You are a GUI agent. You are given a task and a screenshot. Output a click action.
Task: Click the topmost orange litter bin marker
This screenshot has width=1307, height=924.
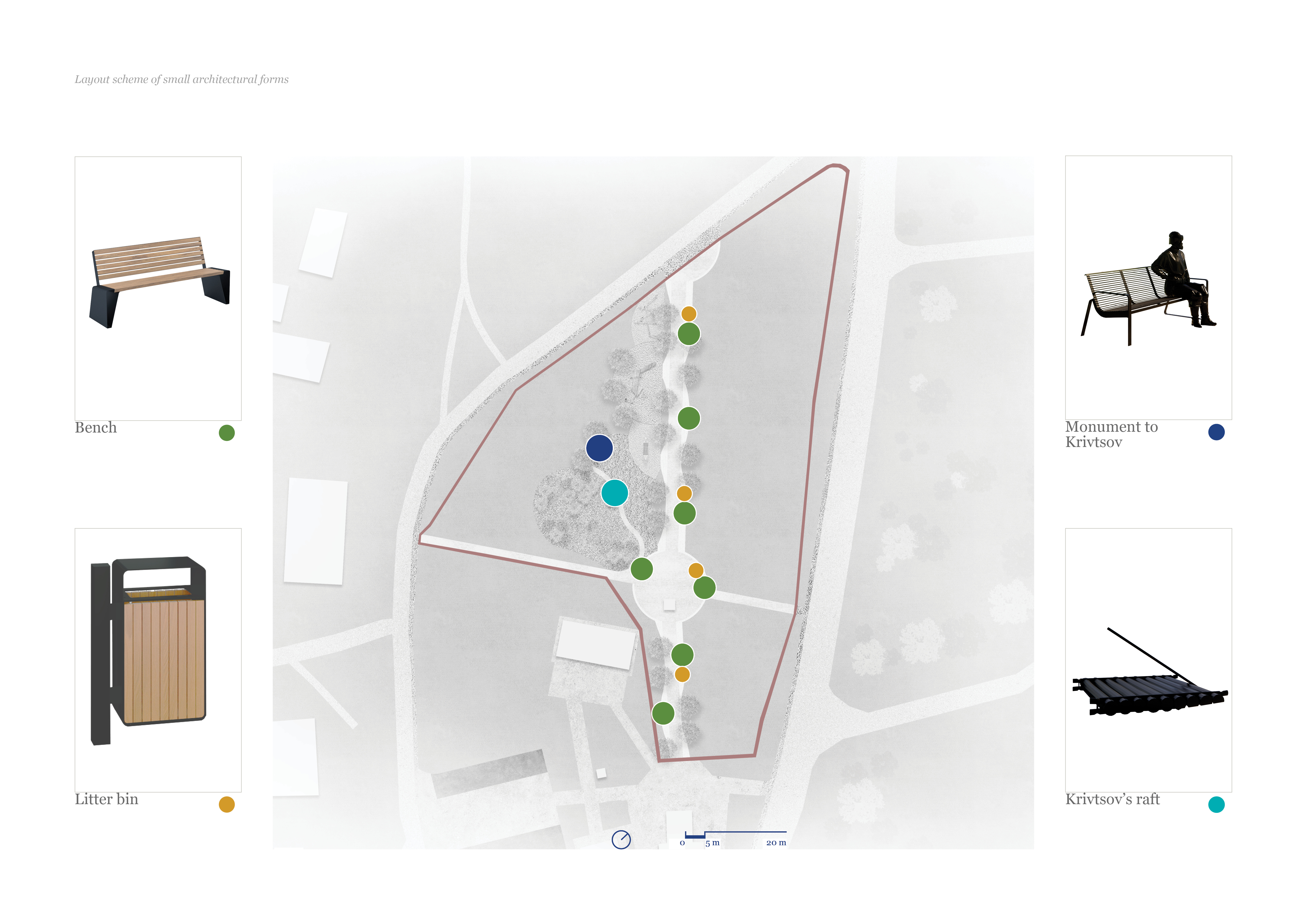click(x=689, y=313)
